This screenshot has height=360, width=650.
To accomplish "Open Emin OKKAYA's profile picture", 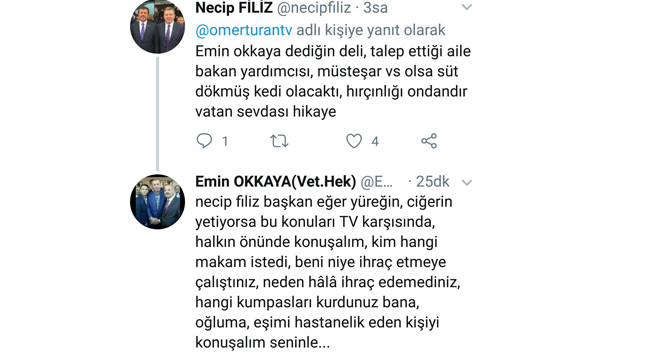I will tap(158, 202).
